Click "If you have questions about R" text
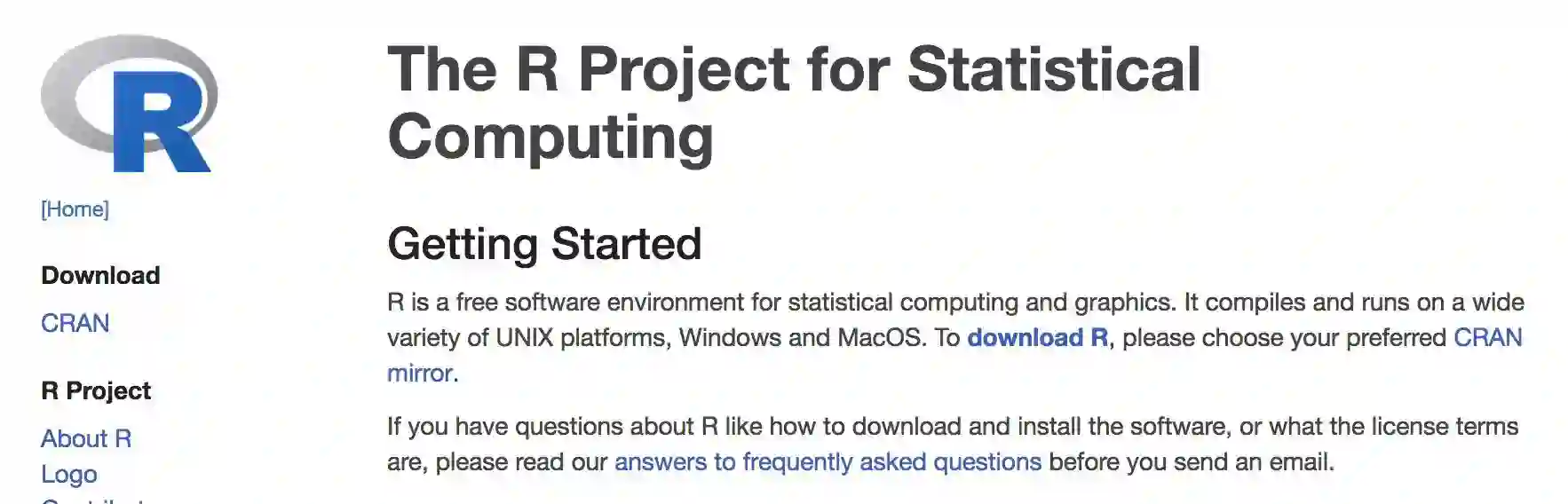 tap(542, 427)
